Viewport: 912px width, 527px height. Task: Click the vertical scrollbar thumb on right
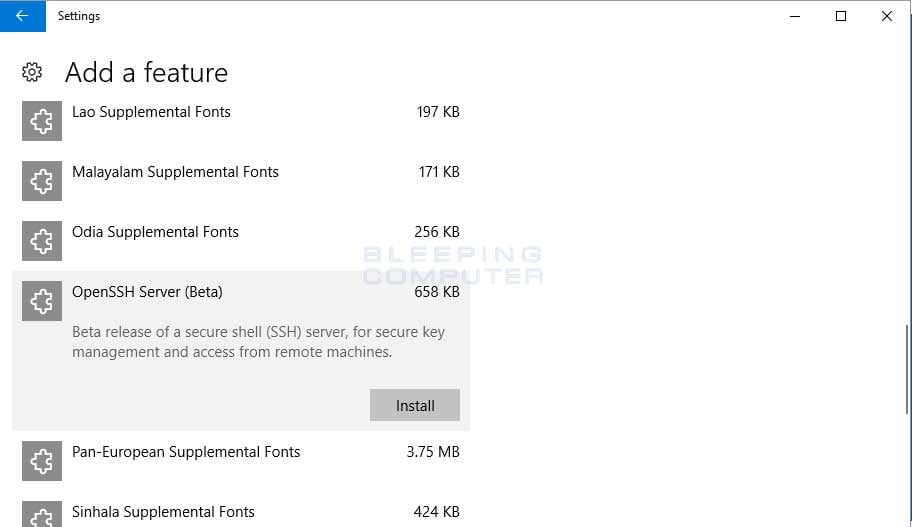pyautogui.click(x=907, y=369)
